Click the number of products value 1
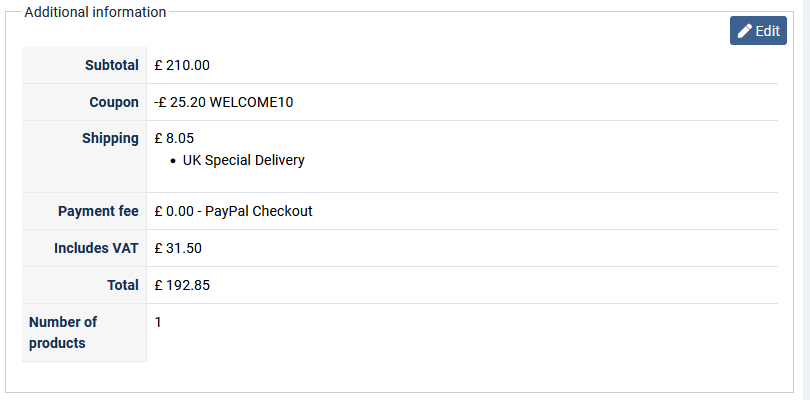810x400 pixels. tap(158, 322)
